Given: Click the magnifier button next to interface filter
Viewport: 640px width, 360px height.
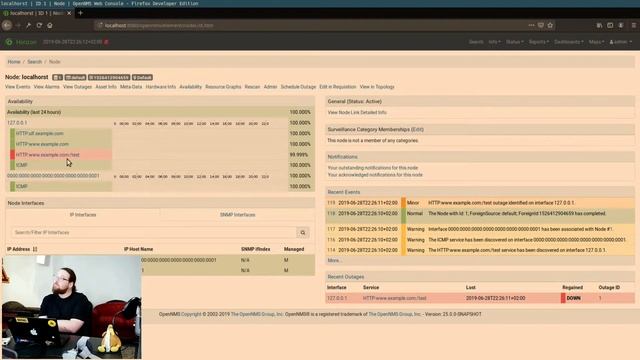Looking at the screenshot, I should pyautogui.click(x=303, y=233).
